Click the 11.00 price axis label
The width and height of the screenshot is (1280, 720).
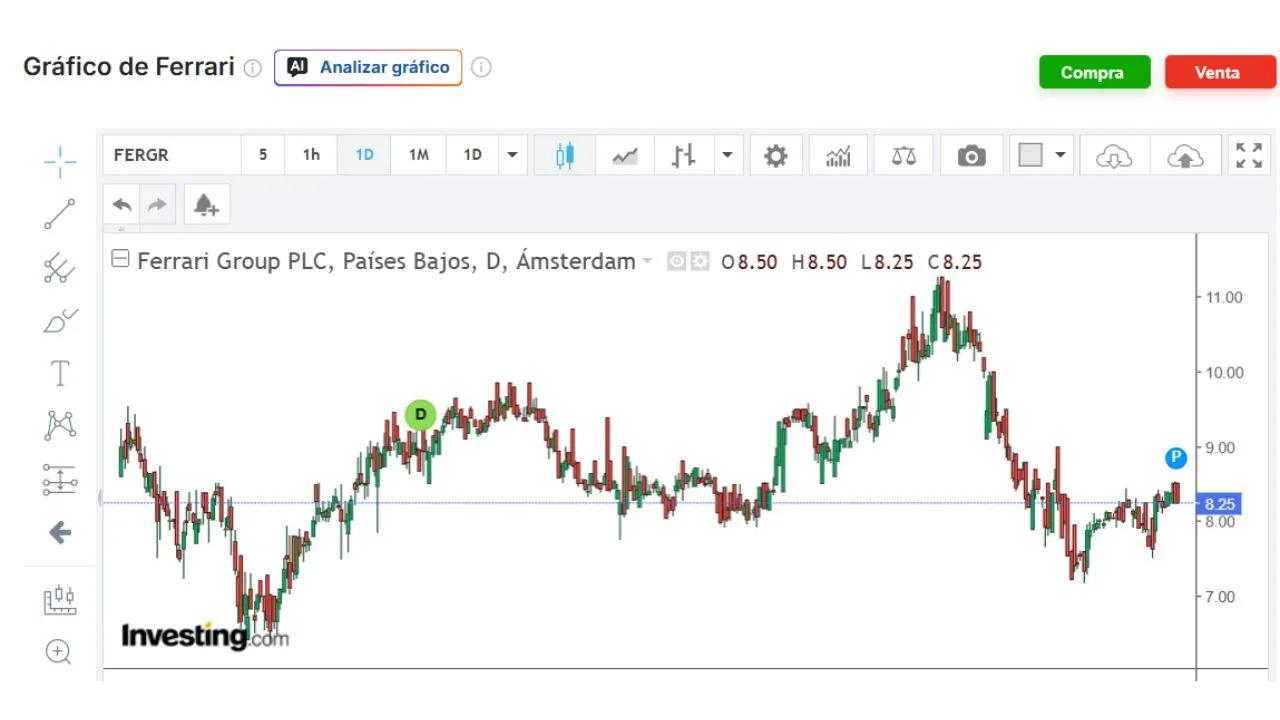(1225, 297)
